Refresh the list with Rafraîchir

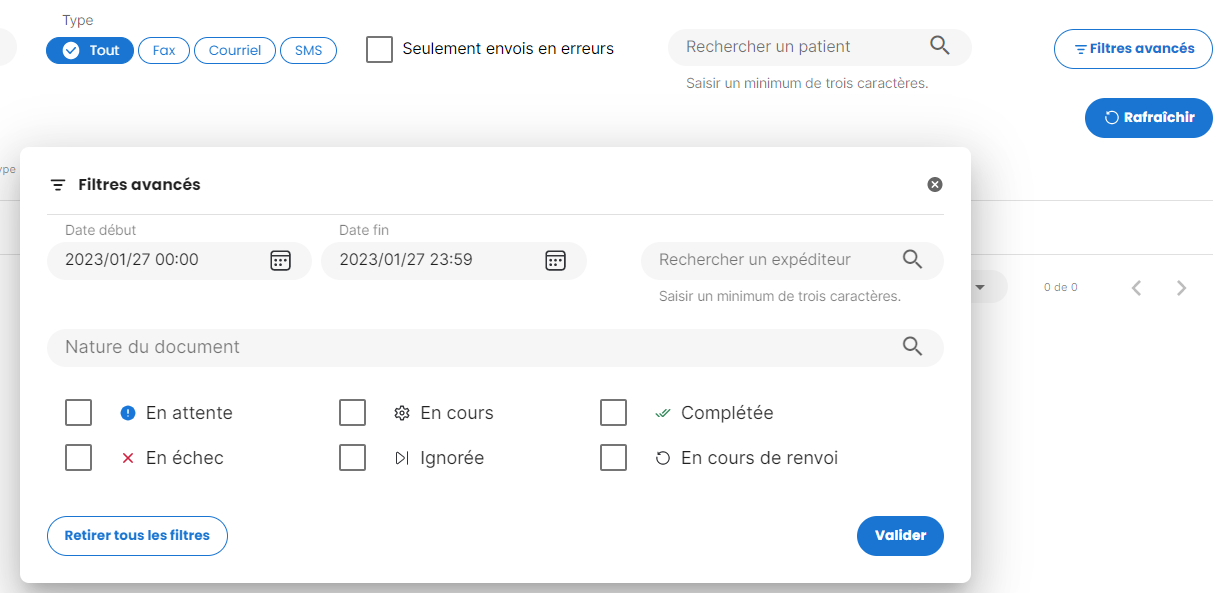pos(1148,118)
